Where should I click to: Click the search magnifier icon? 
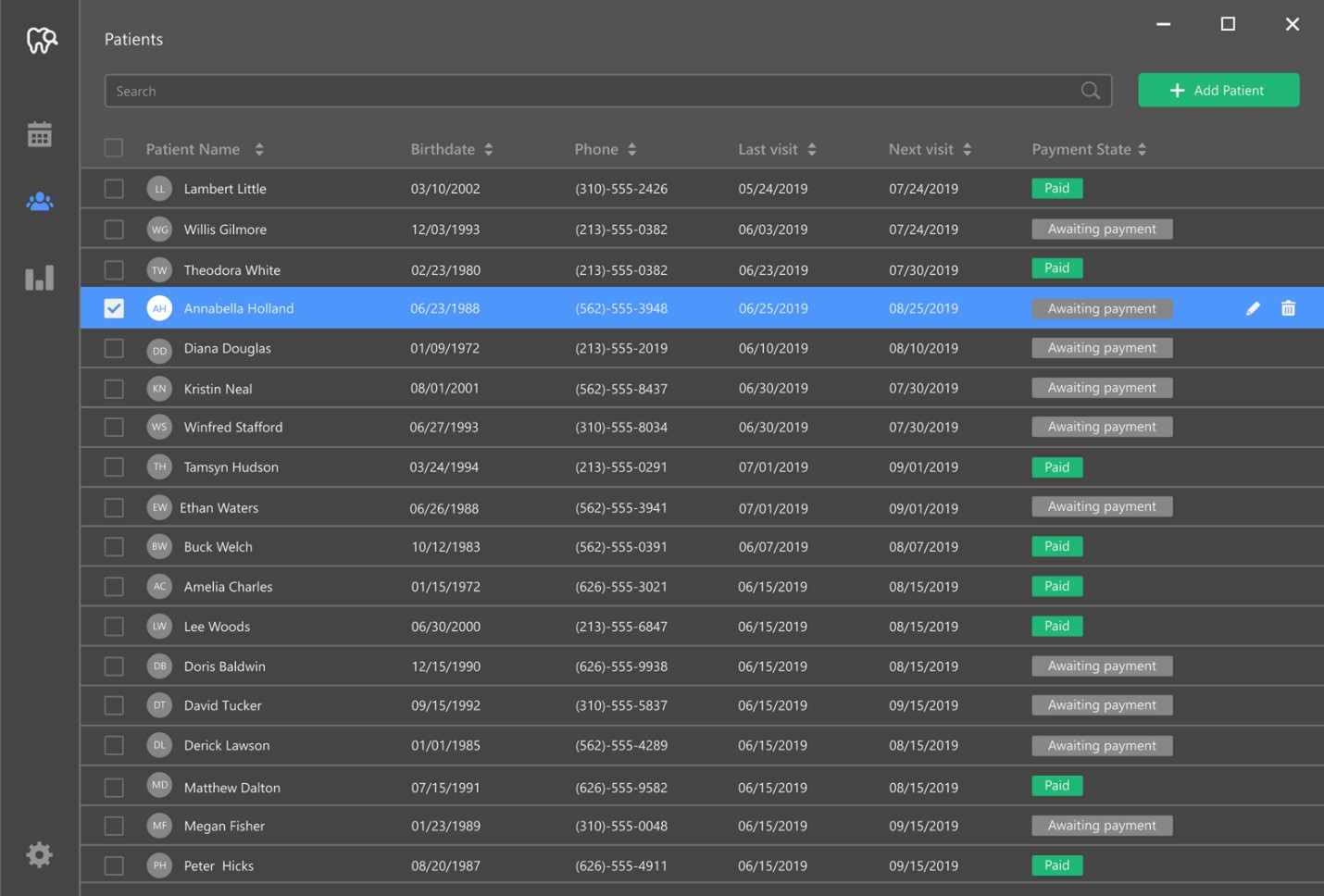1091,91
